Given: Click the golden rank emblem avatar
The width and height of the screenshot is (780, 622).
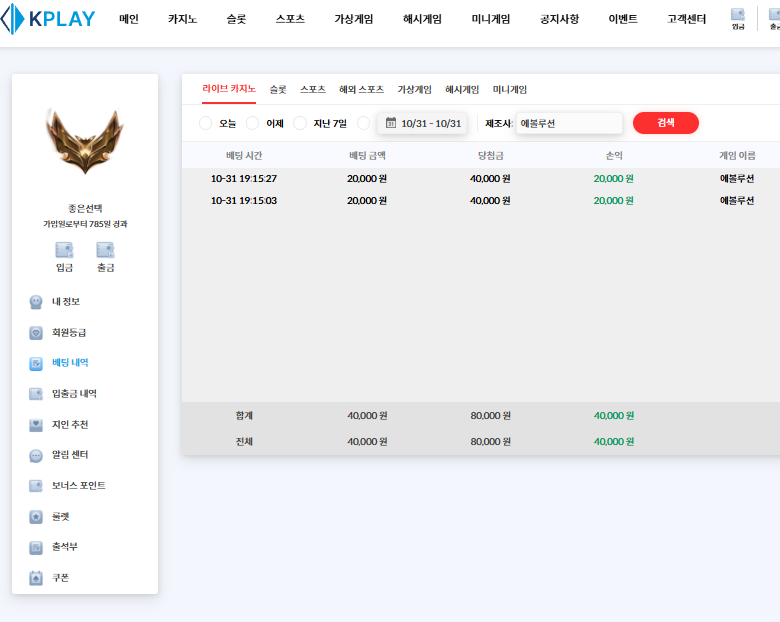Looking at the screenshot, I should pyautogui.click(x=85, y=141).
